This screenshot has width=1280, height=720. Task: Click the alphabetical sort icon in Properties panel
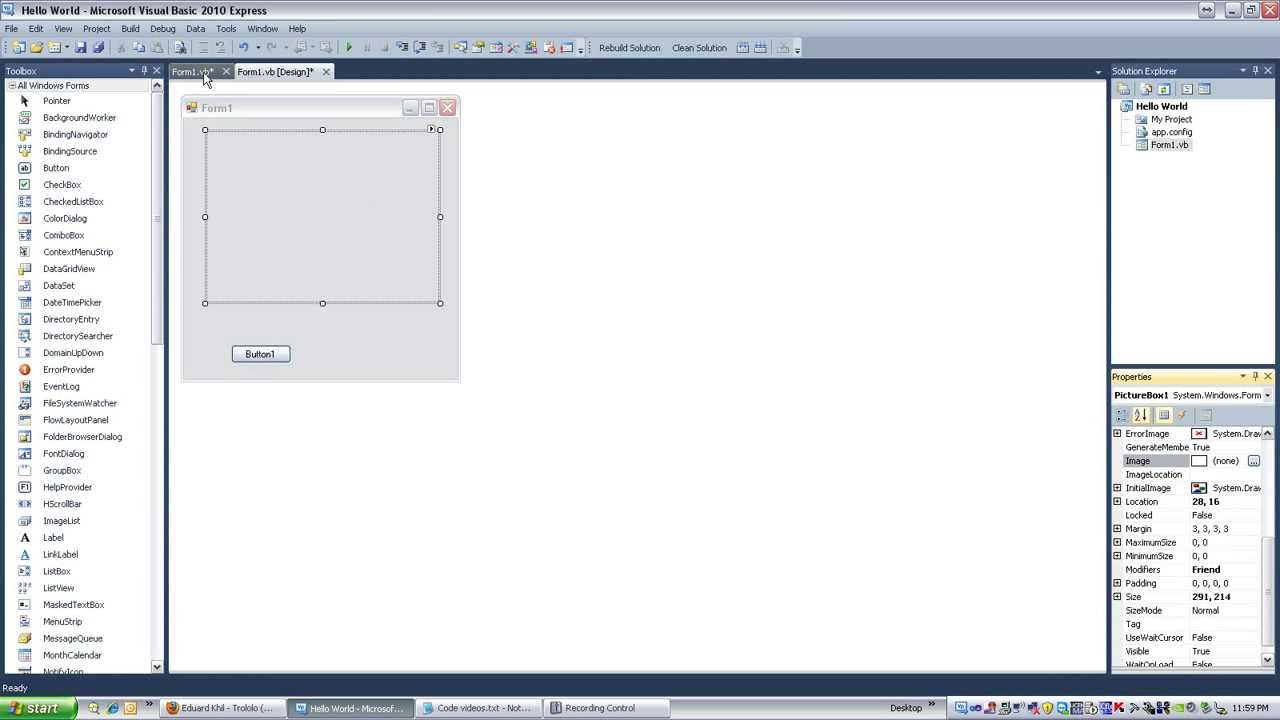click(x=1138, y=415)
